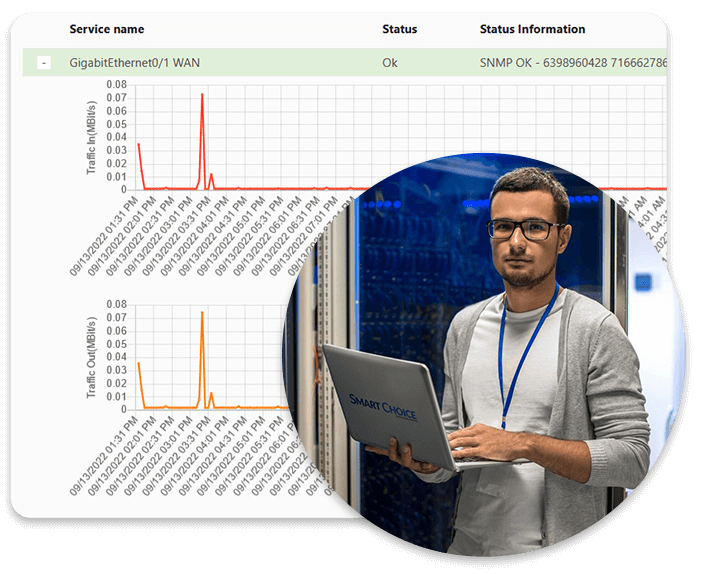Click the Ok status value
Image resolution: width=714 pixels, height=574 pixels.
(390, 63)
